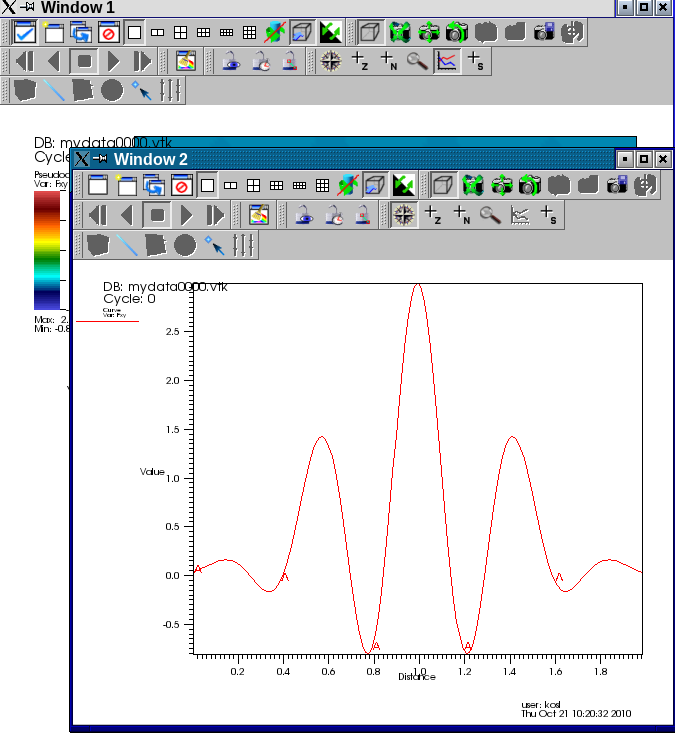
Task: Choose the 3x3 grid layout in Window 1
Action: pos(249,32)
